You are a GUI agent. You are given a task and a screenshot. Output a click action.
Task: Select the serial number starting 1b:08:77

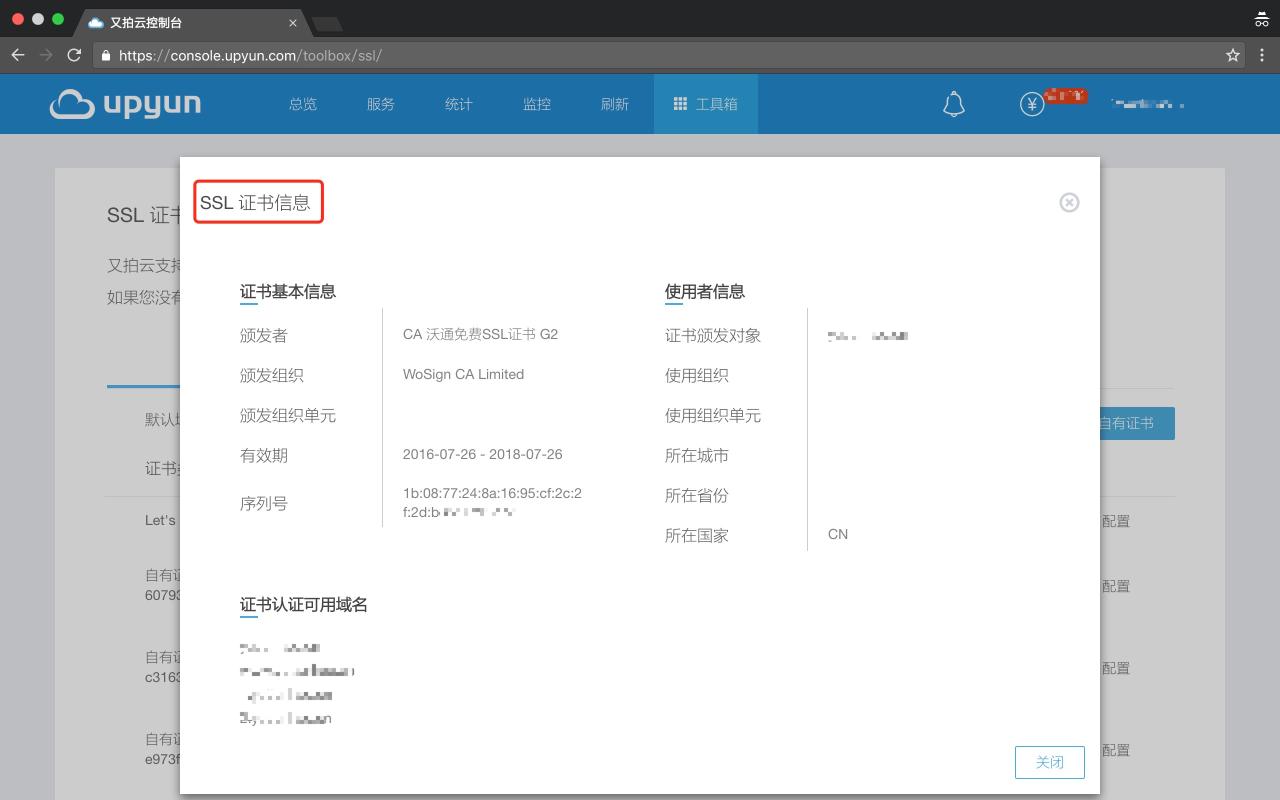tap(492, 503)
